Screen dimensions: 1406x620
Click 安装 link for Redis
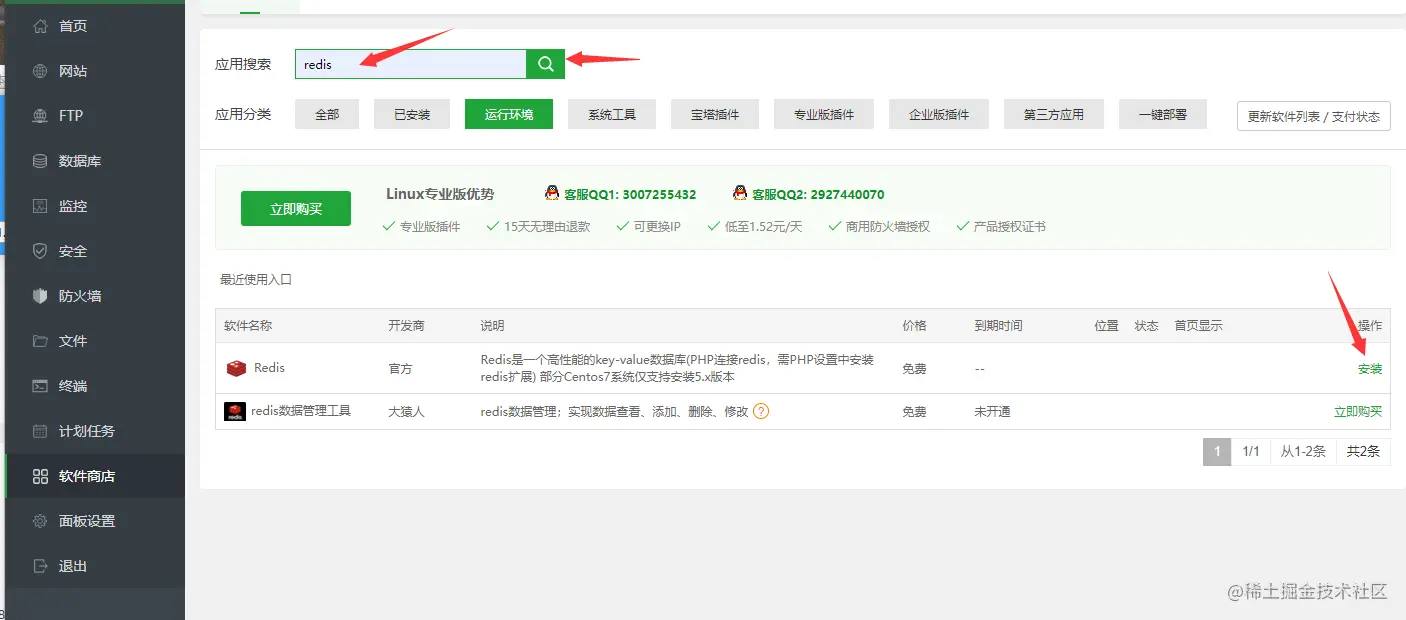click(x=1370, y=369)
